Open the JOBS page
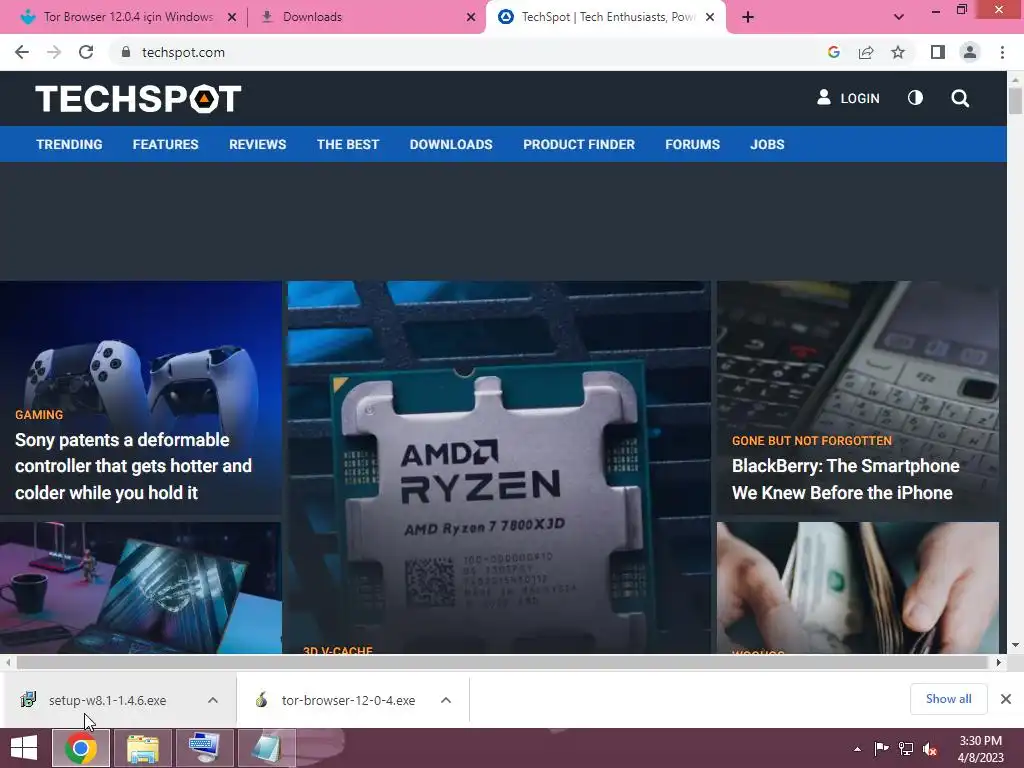 (x=767, y=144)
